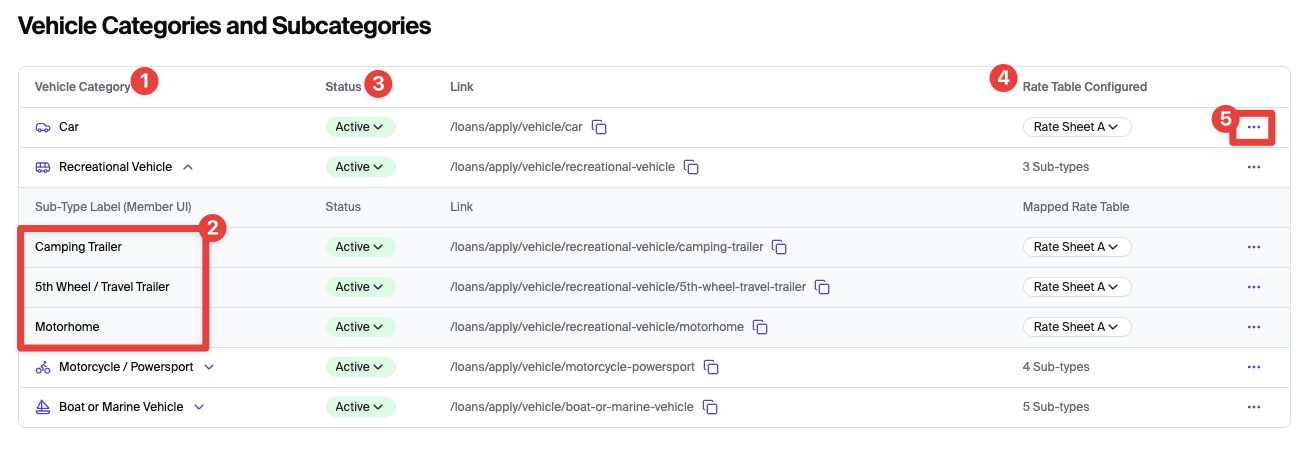Copy the motorcycle-powersport link

point(711,367)
